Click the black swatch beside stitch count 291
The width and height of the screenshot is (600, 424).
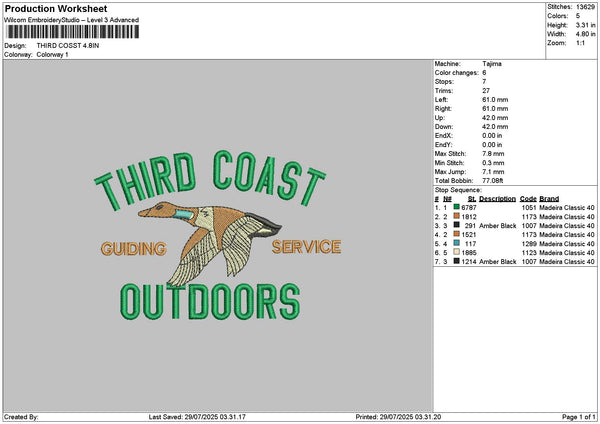457,225
